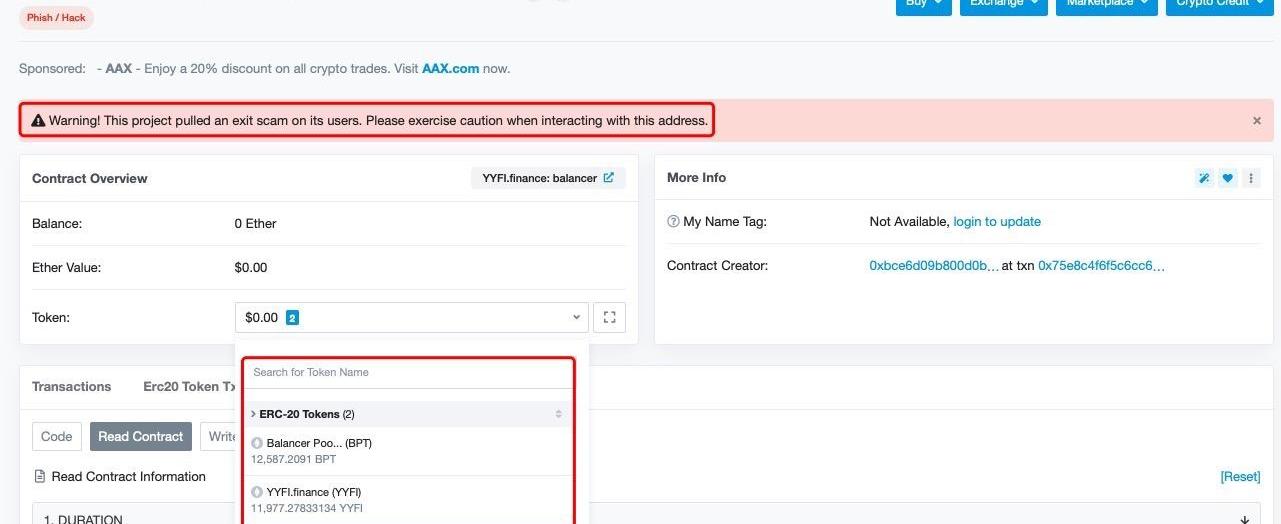Open the Exchange dropdown button
Viewport: 1281px width, 524px height.
coord(1004,5)
